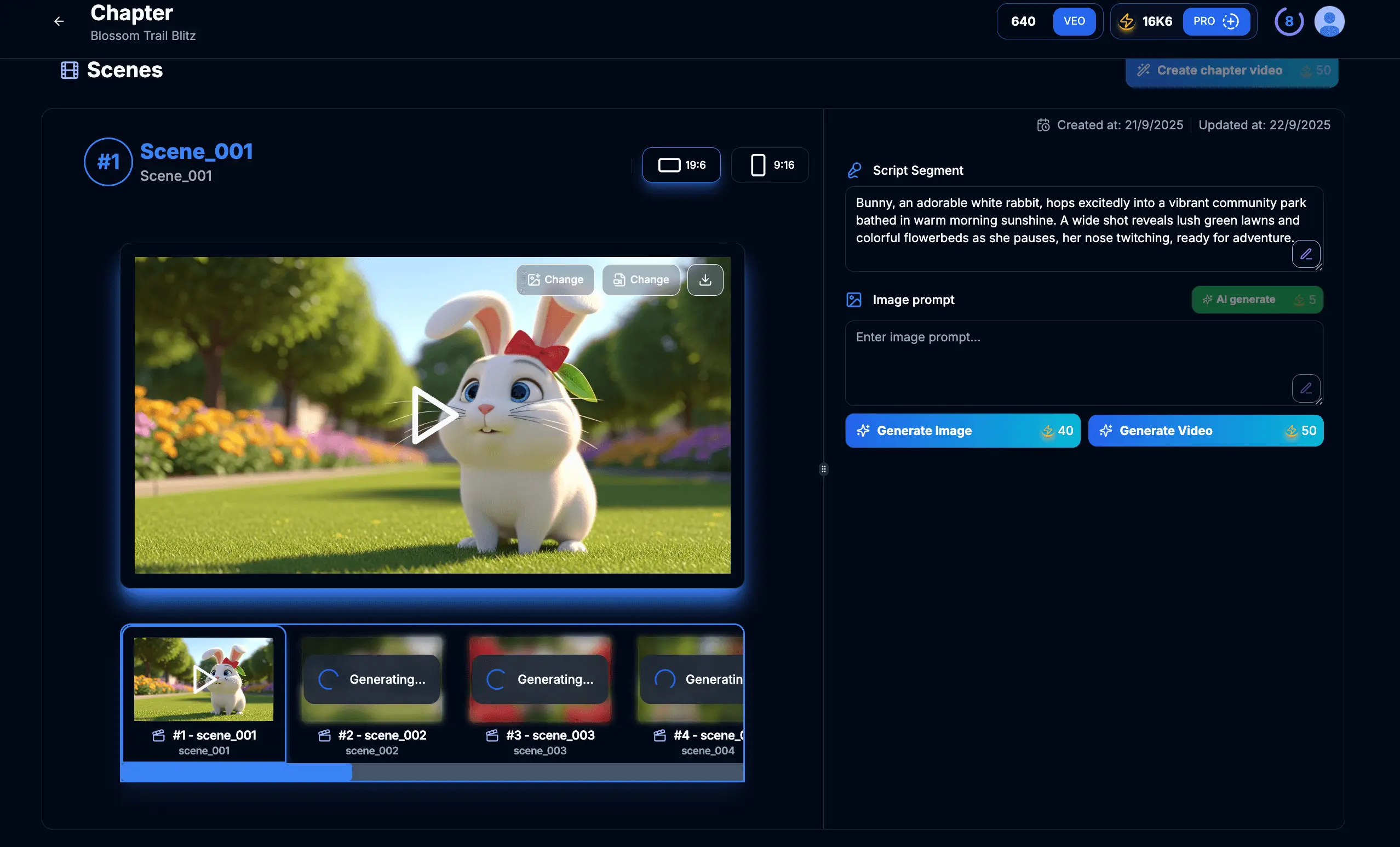The height and width of the screenshot is (847, 1400).
Task: Switch to the 9:16 portrait aspect ratio
Action: (x=770, y=165)
